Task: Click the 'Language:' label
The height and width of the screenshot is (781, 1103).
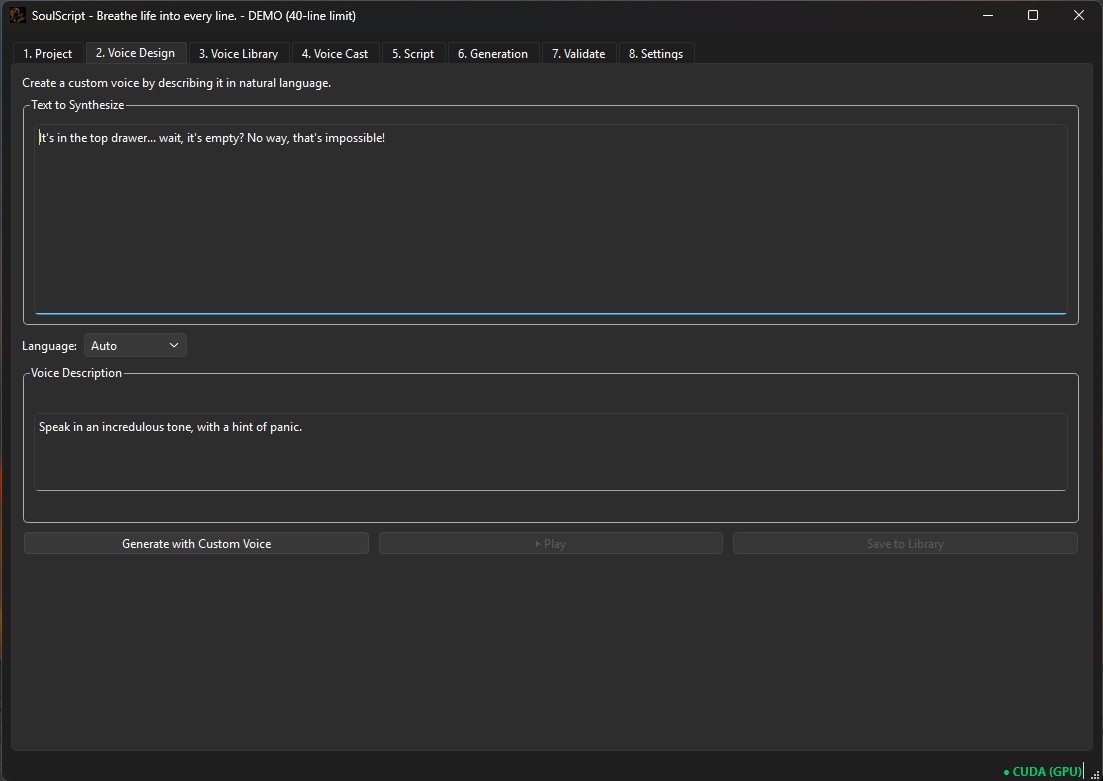Action: pyautogui.click(x=49, y=345)
